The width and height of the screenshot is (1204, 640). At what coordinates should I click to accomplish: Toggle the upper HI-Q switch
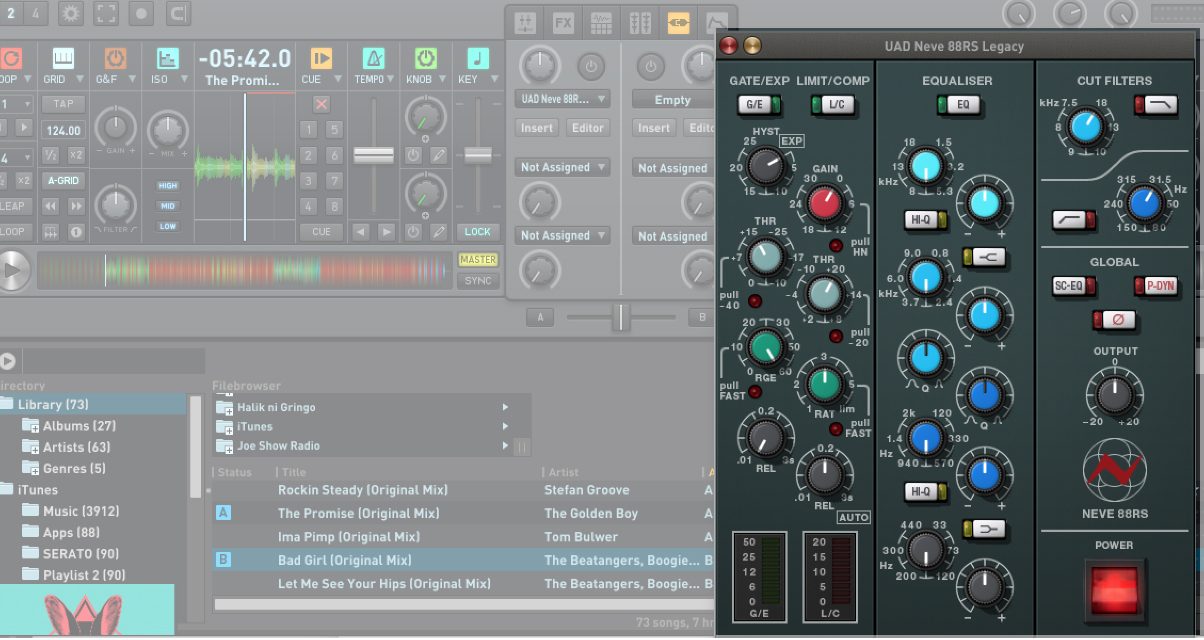coord(924,220)
